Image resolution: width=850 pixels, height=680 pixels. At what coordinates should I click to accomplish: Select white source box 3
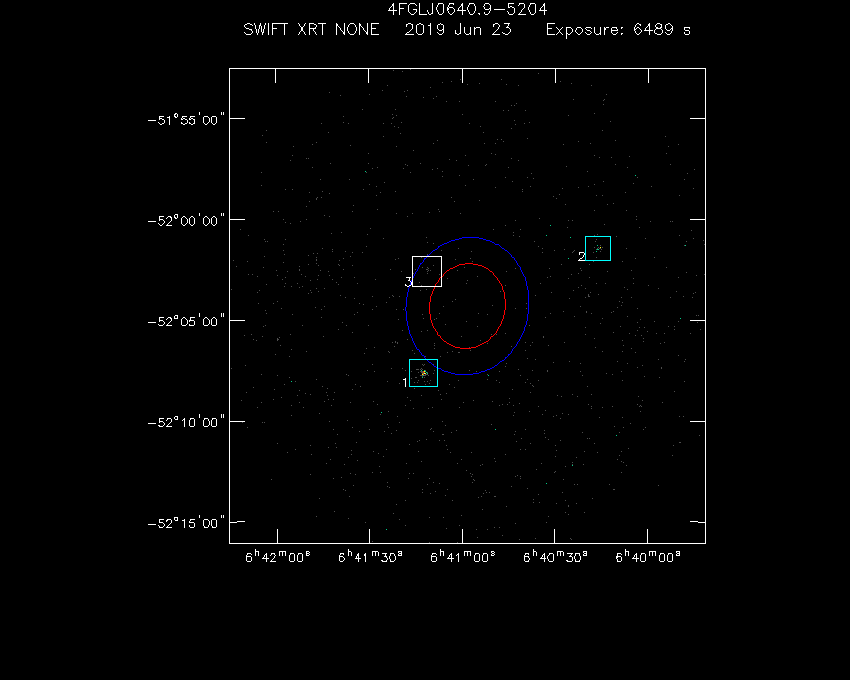[427, 271]
